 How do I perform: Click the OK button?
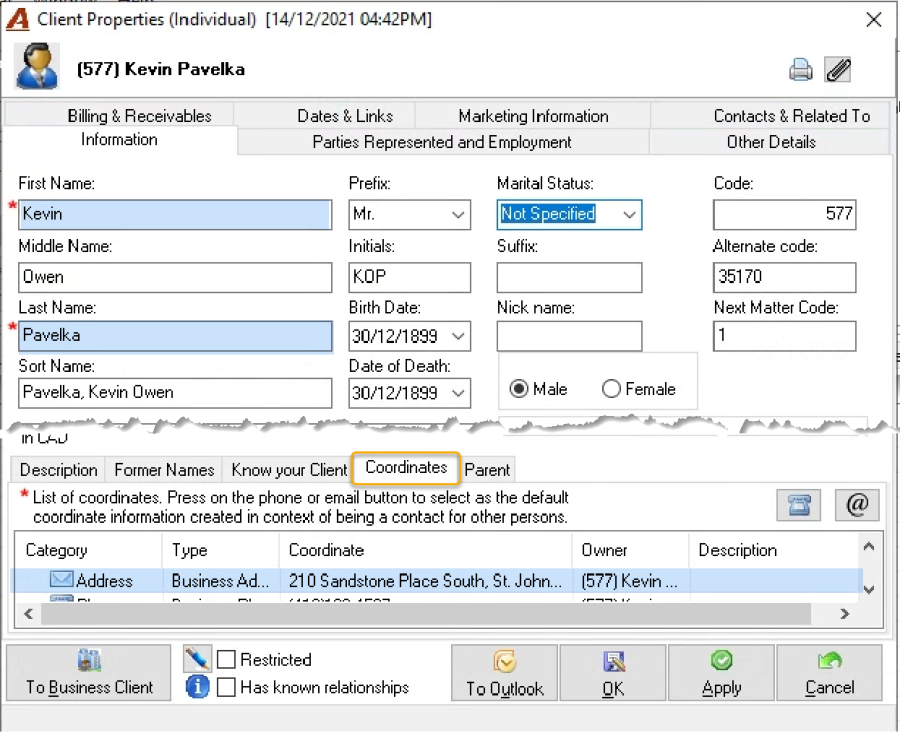[613, 673]
